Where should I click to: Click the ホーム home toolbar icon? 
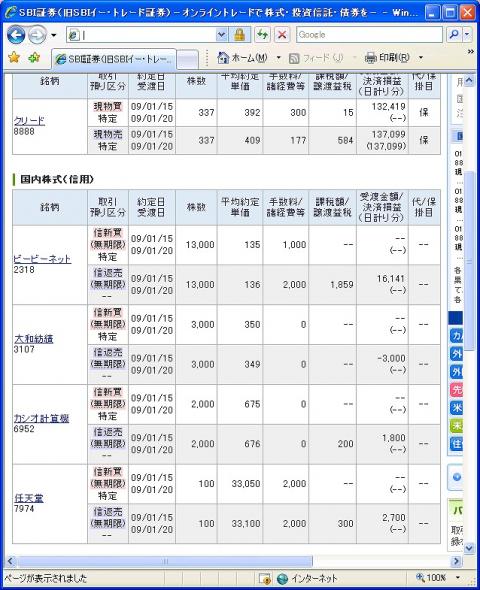click(243, 58)
